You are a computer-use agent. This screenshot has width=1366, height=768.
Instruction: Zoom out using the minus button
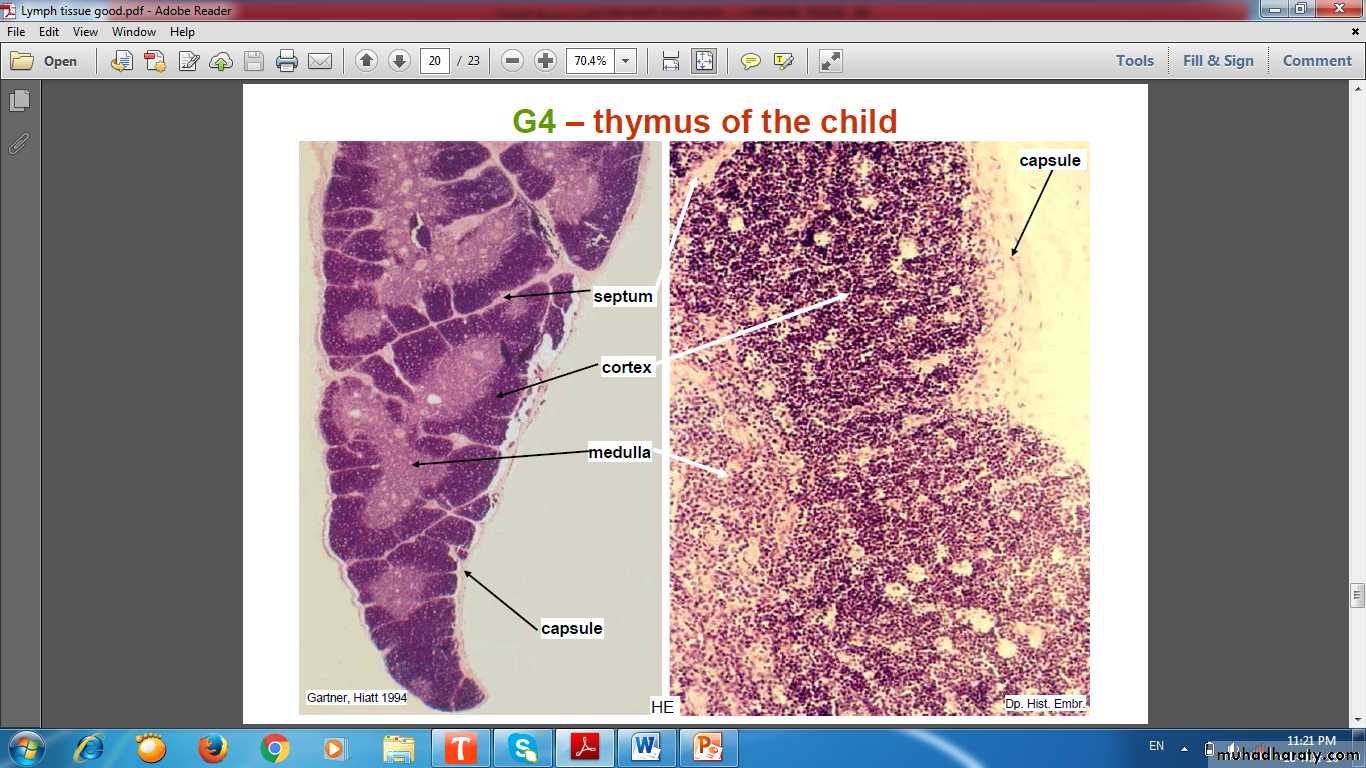click(512, 61)
